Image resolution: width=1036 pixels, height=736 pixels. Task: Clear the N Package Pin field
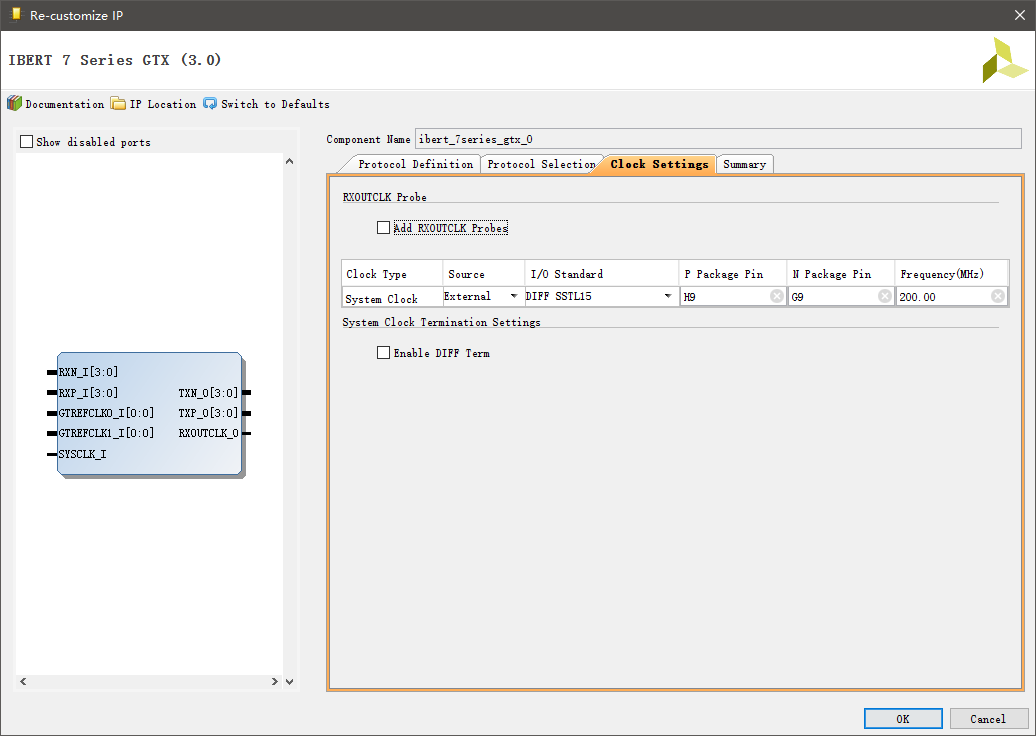coord(885,296)
